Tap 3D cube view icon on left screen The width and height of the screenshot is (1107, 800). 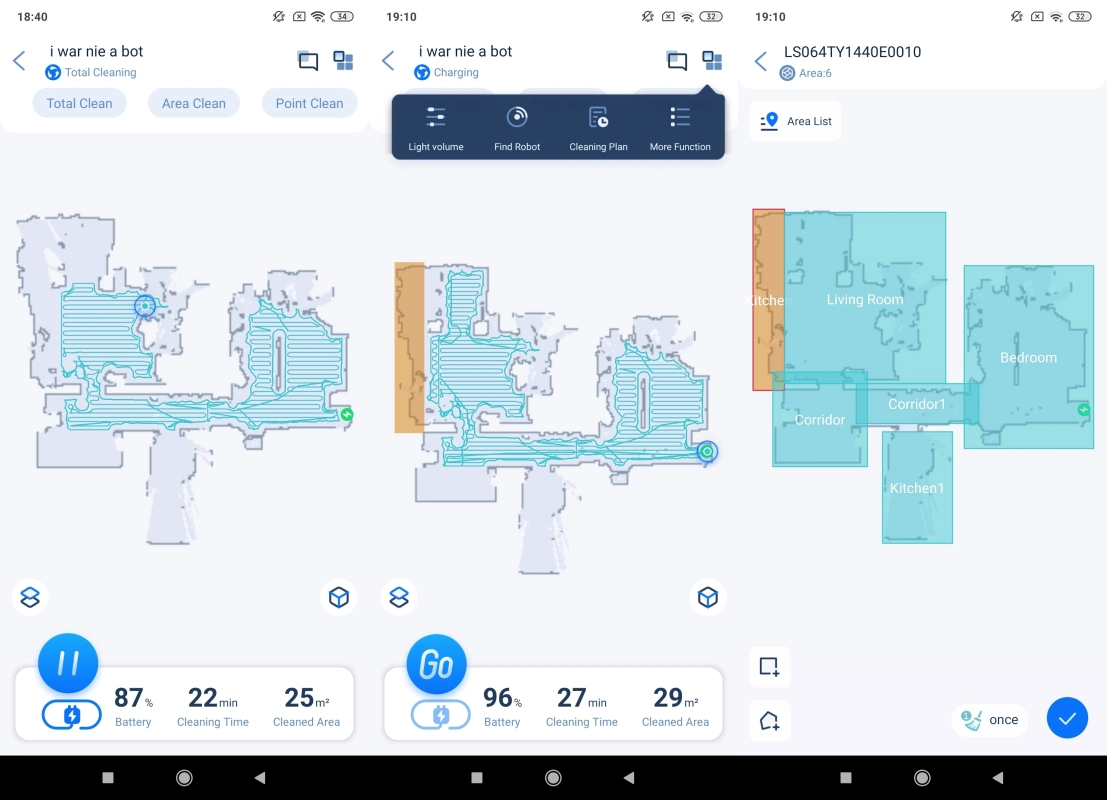[x=339, y=597]
